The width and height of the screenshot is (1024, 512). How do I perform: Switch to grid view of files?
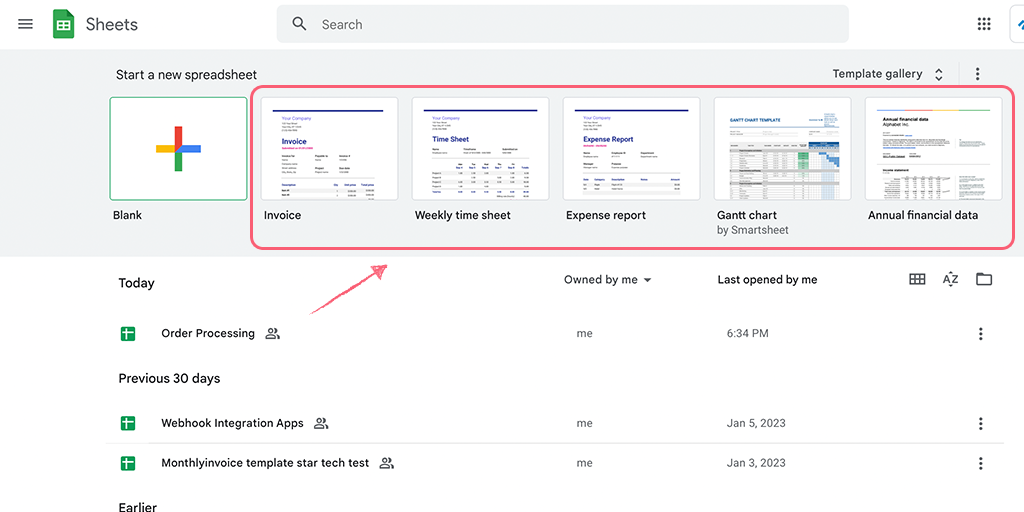tap(917, 280)
